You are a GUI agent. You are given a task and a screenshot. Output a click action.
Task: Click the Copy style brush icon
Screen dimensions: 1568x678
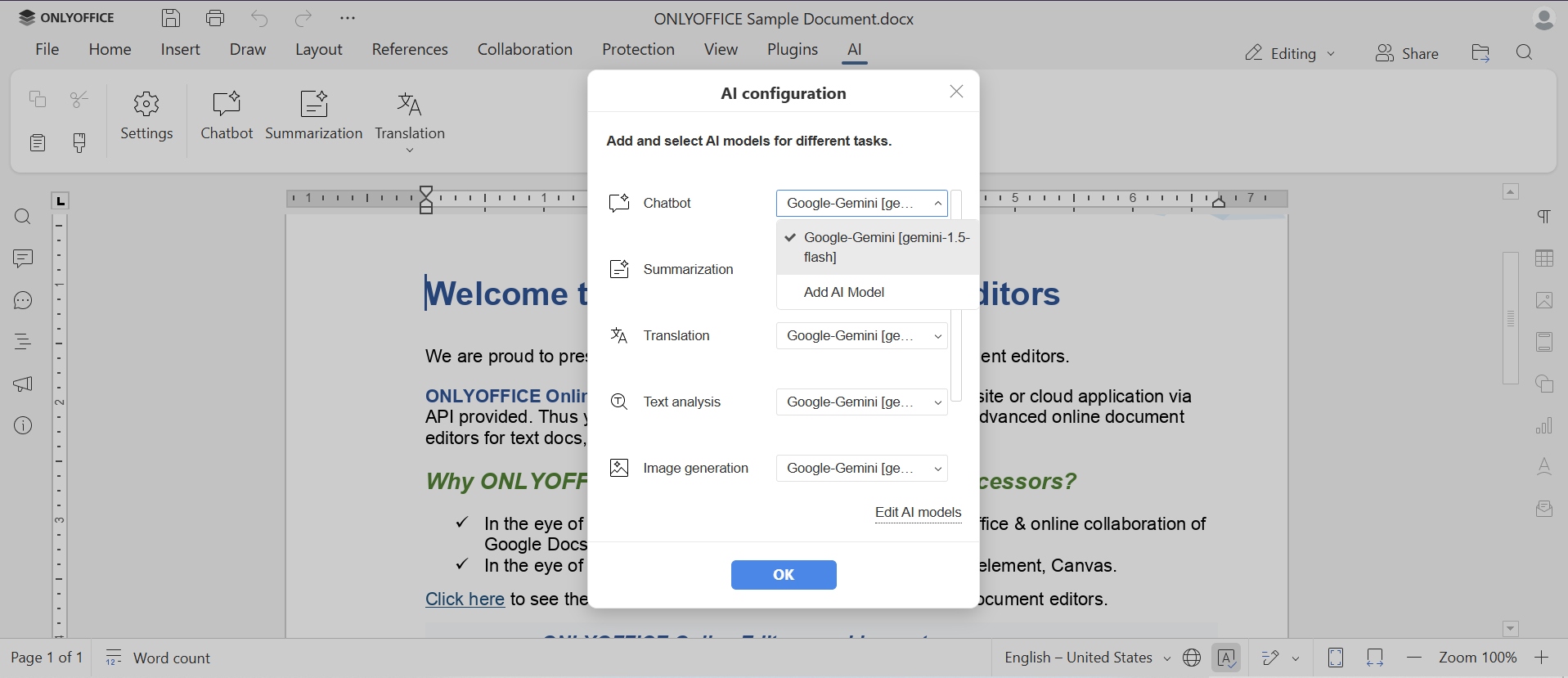[x=79, y=143]
